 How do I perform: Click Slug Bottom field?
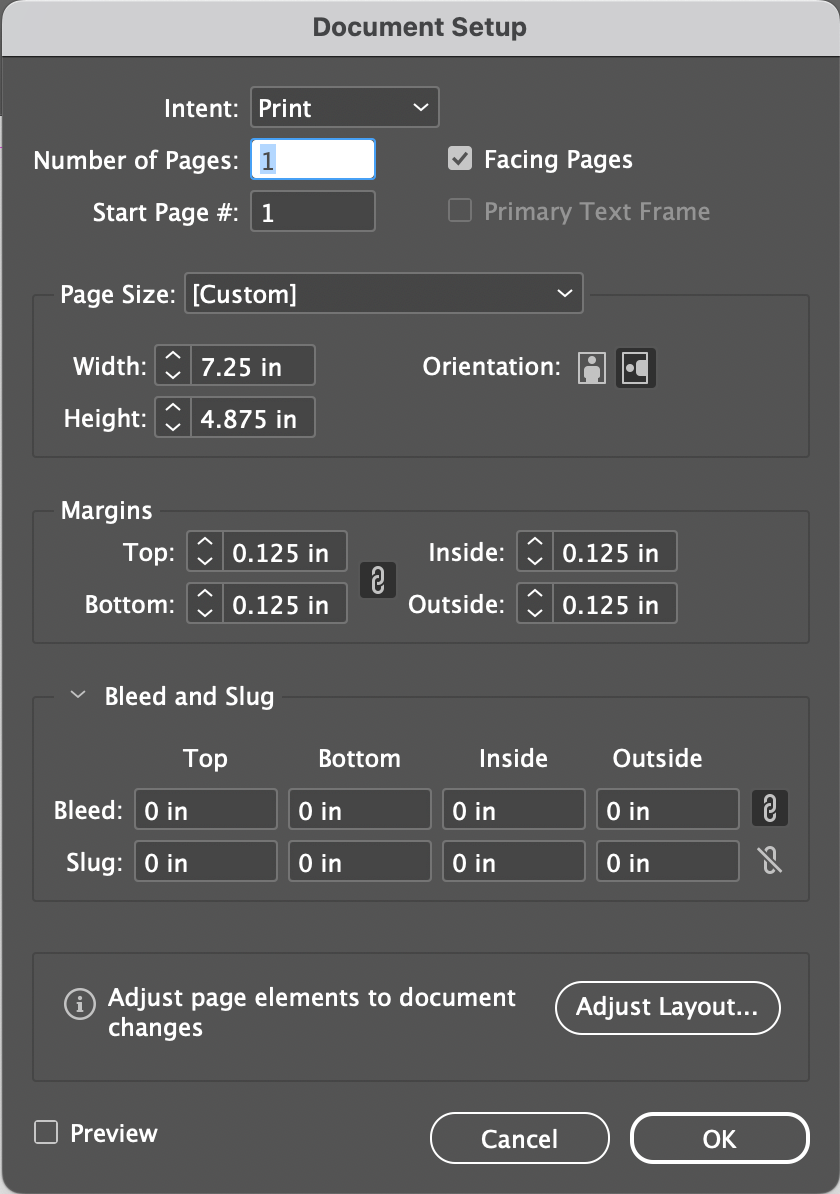(359, 860)
